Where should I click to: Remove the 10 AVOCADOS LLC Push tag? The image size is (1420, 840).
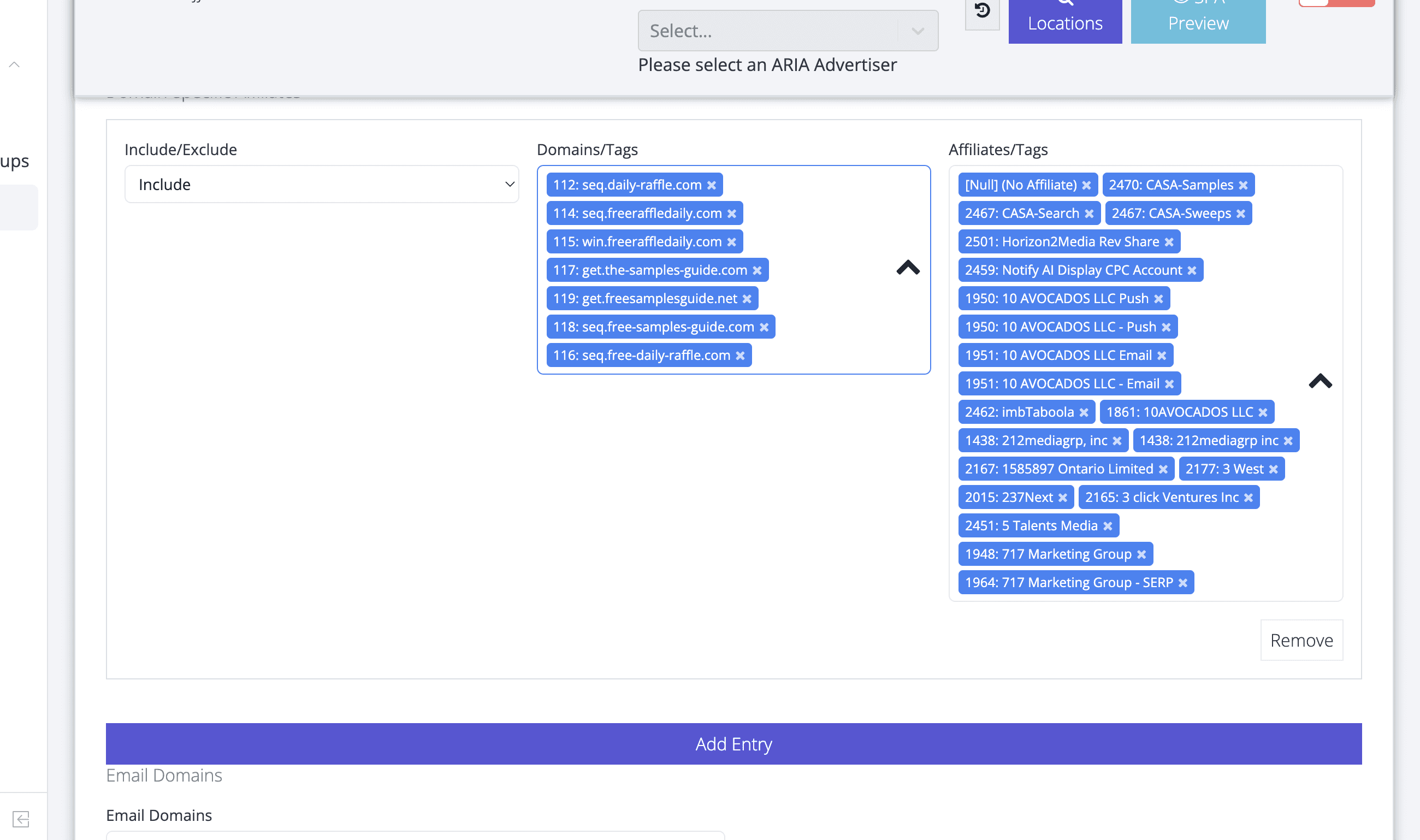[x=1158, y=299]
